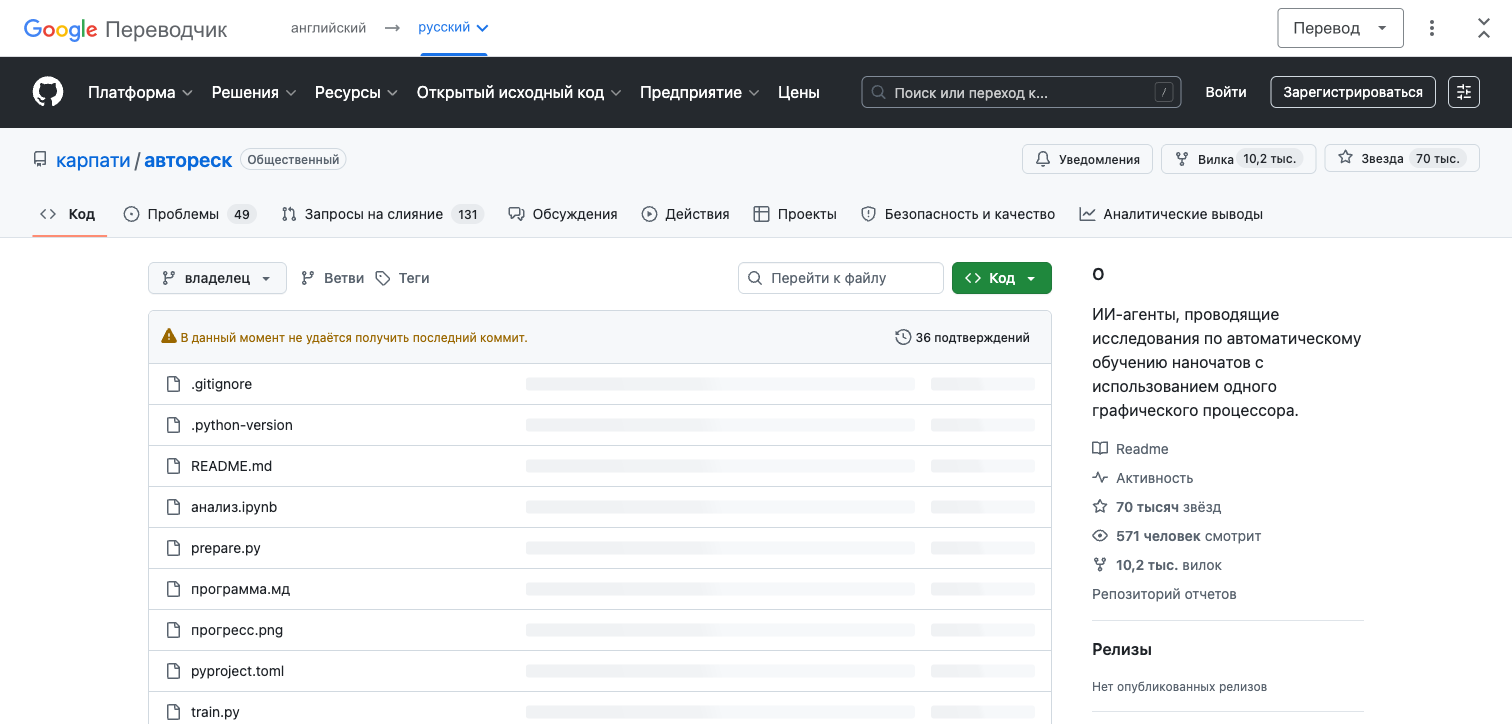Image resolution: width=1512 pixels, height=724 pixels.
Task: Click the star icon beside Звезда
Action: coord(1345,158)
